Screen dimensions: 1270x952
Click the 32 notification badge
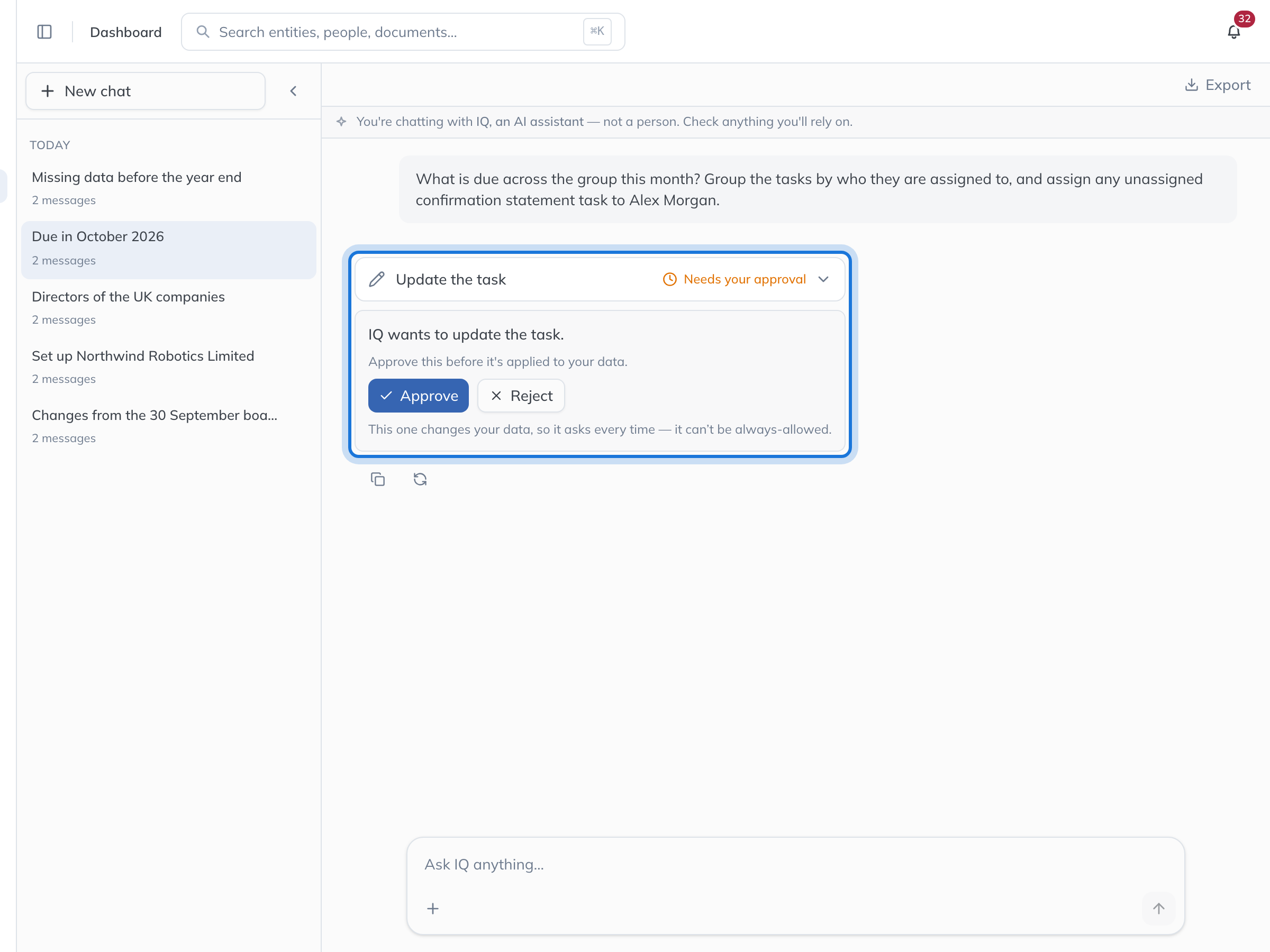click(1244, 19)
